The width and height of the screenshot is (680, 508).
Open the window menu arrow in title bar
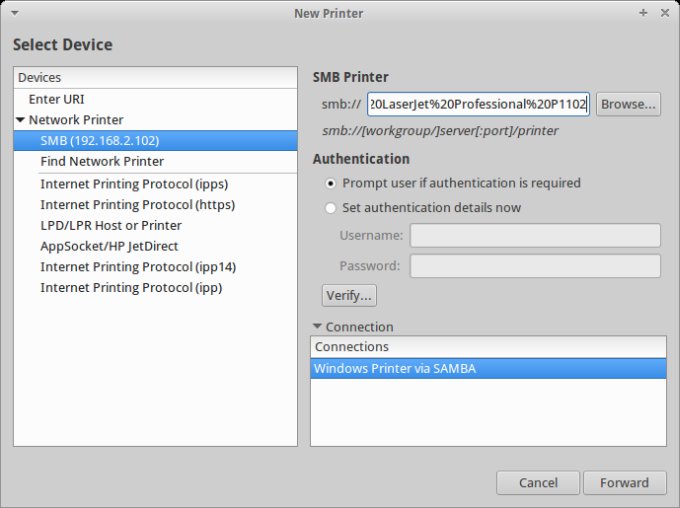[x=12, y=13]
